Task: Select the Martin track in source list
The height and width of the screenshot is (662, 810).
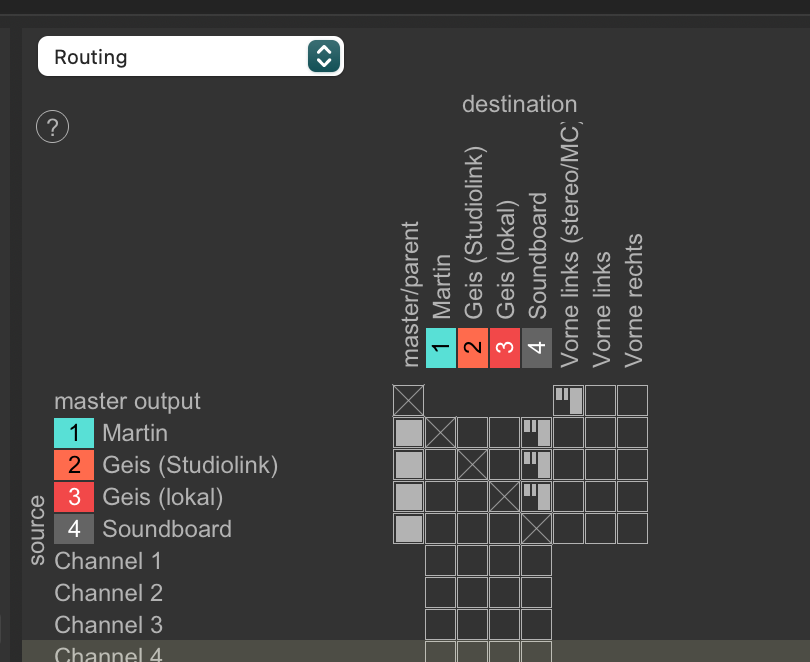Action: 135,433
